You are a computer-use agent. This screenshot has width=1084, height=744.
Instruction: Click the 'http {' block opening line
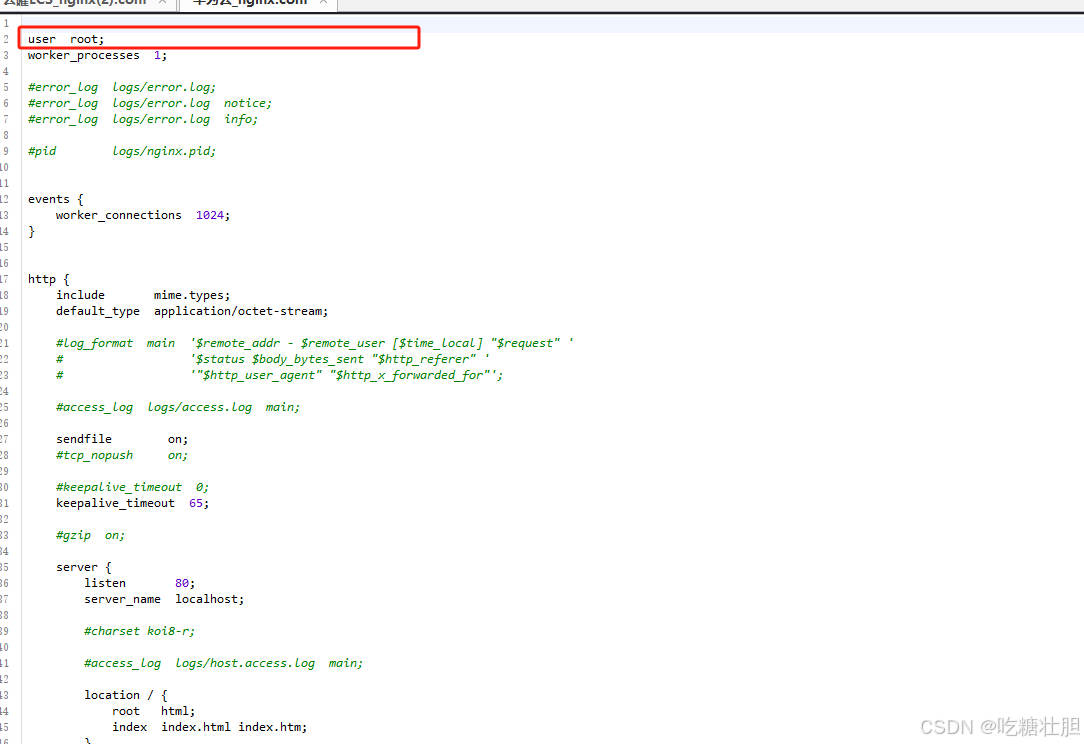pos(48,279)
